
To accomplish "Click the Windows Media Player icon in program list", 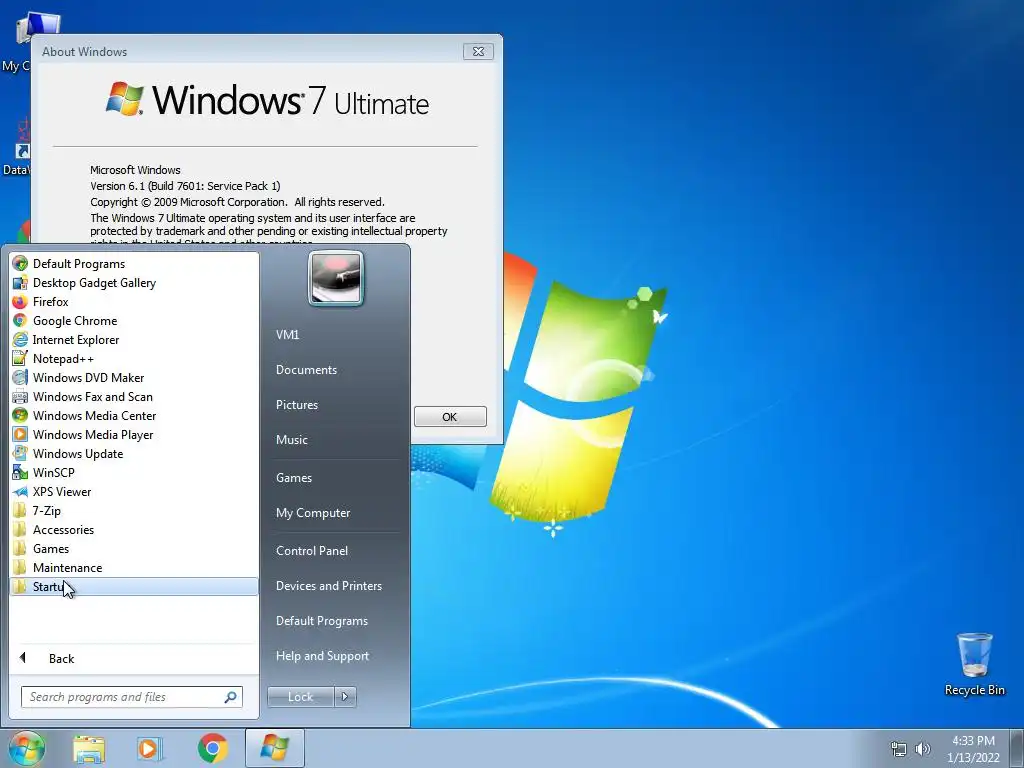I will click(x=20, y=434).
